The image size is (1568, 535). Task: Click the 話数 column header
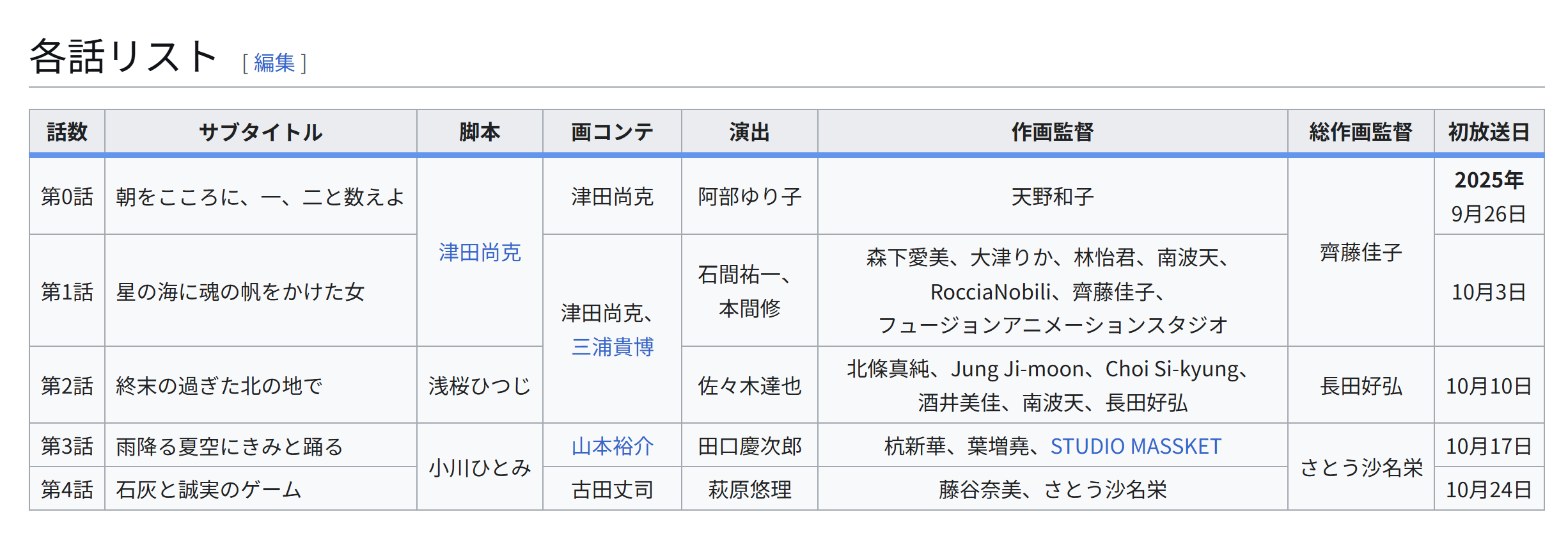(67, 132)
